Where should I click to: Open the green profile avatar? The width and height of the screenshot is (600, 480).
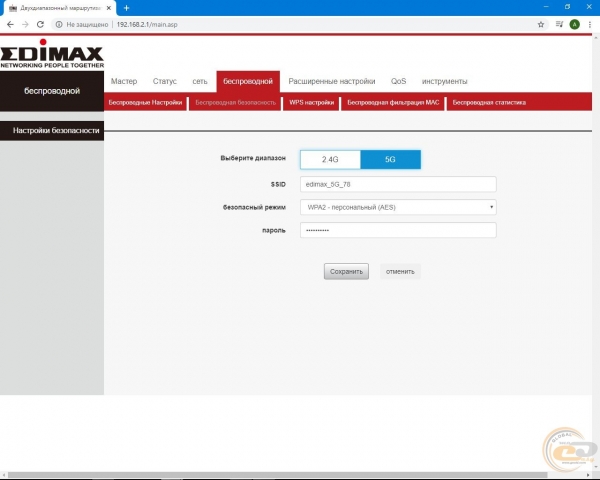point(574,24)
